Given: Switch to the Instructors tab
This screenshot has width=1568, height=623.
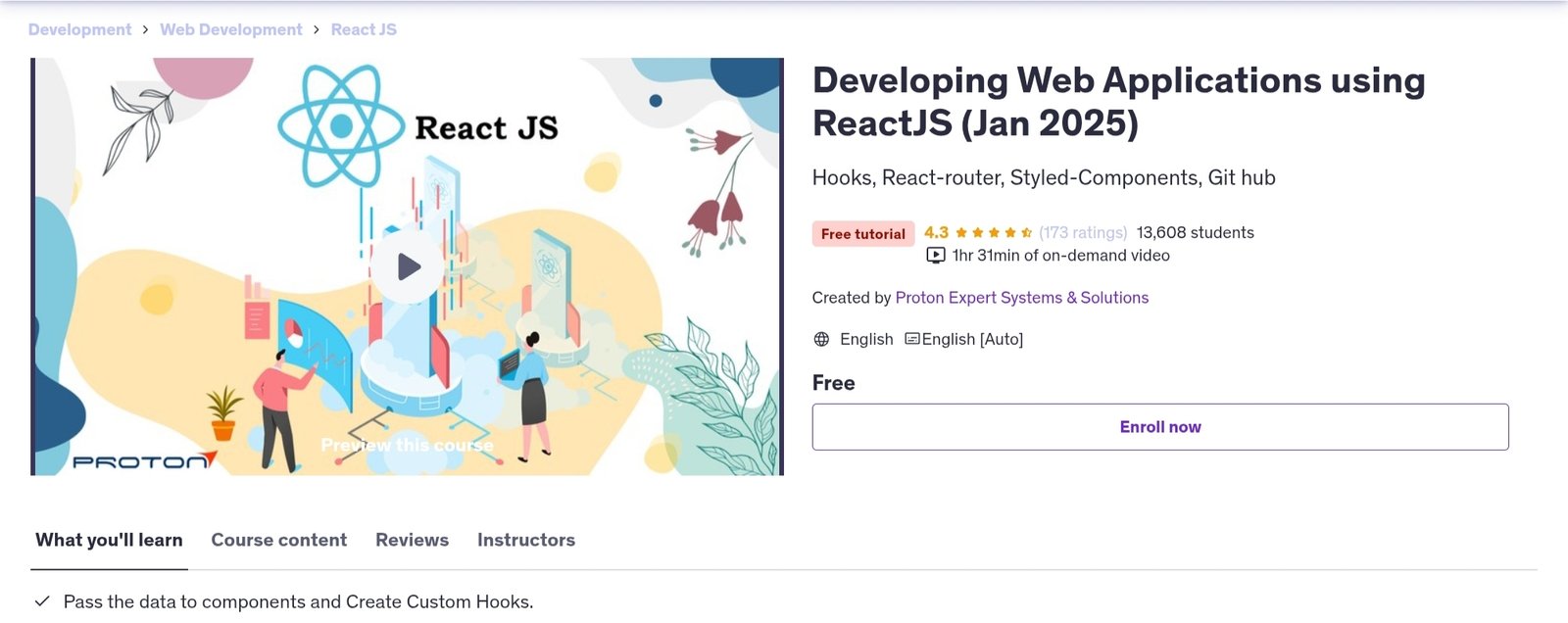Looking at the screenshot, I should pos(526,540).
